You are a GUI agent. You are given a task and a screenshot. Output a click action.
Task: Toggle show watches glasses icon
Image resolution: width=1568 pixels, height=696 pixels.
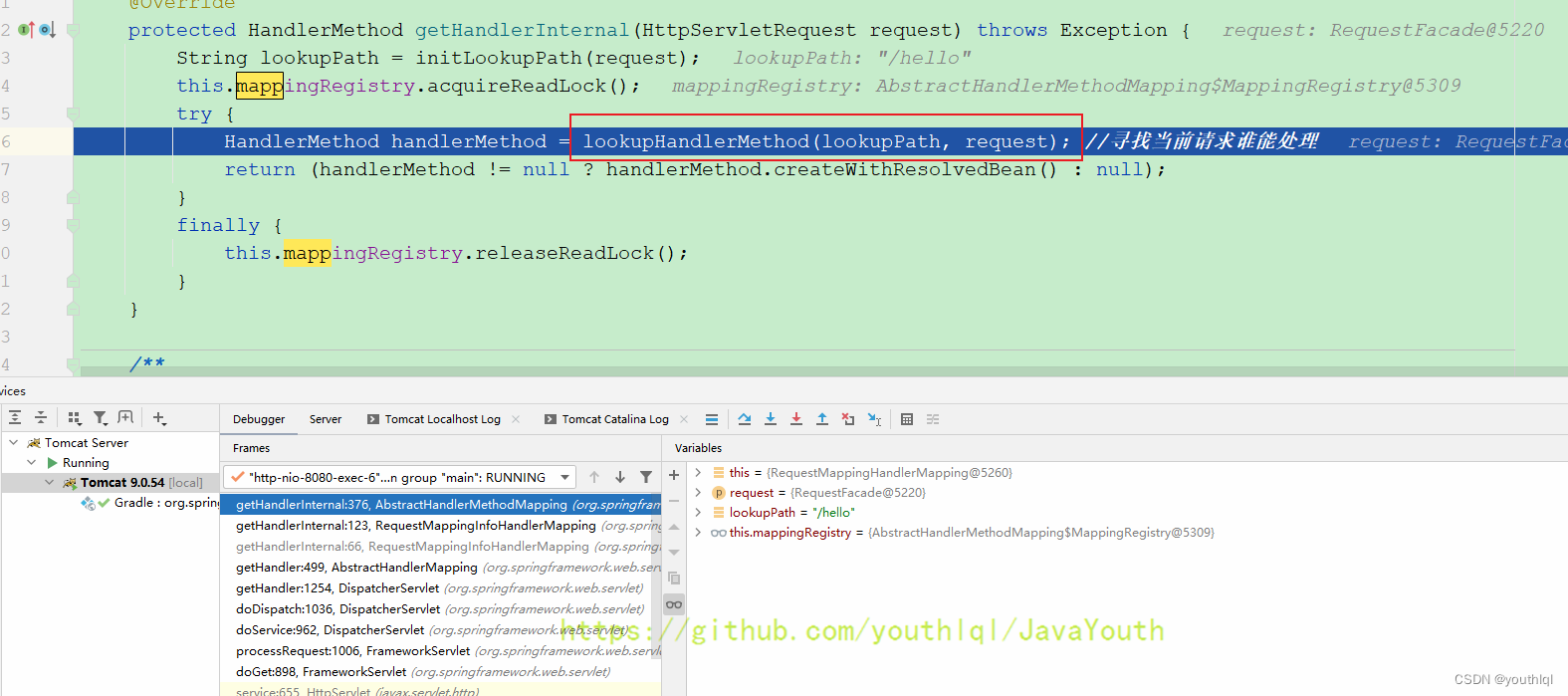[x=674, y=604]
